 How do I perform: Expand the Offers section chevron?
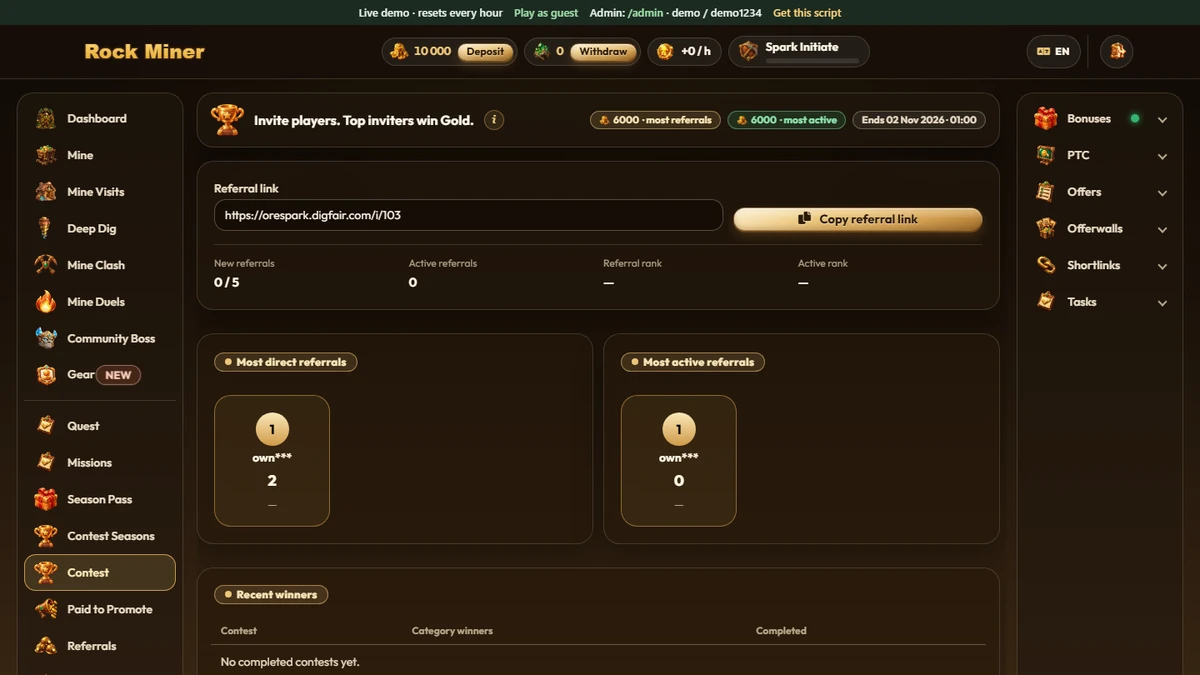pos(1162,193)
